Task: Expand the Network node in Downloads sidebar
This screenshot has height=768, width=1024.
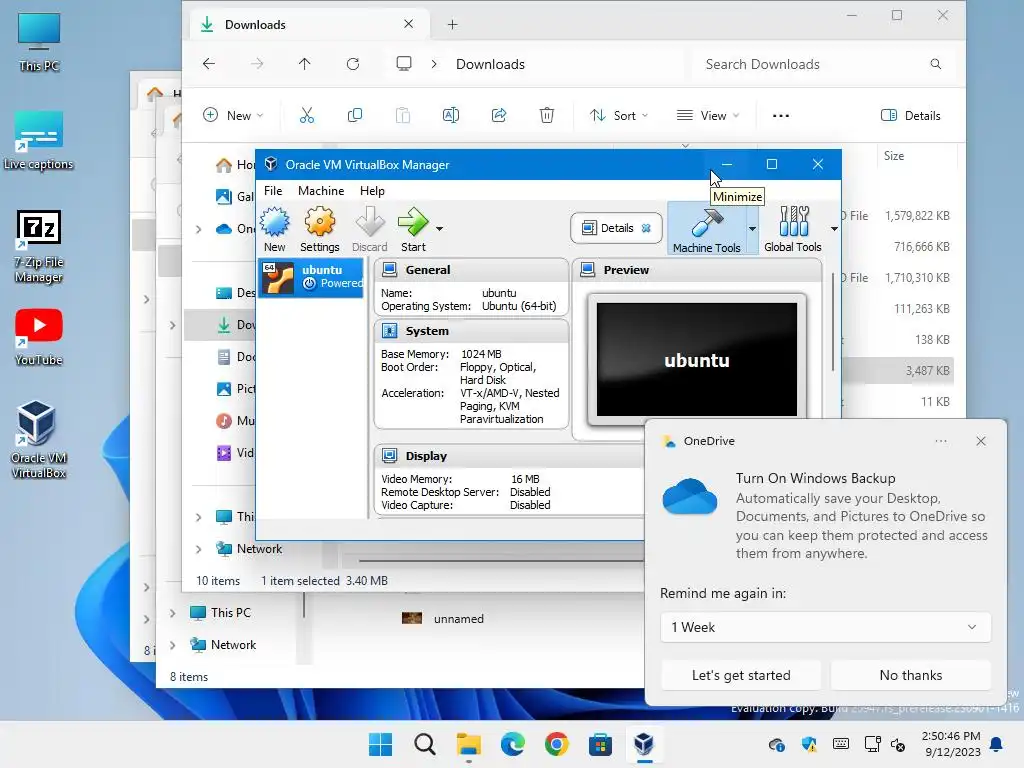Action: (199, 549)
